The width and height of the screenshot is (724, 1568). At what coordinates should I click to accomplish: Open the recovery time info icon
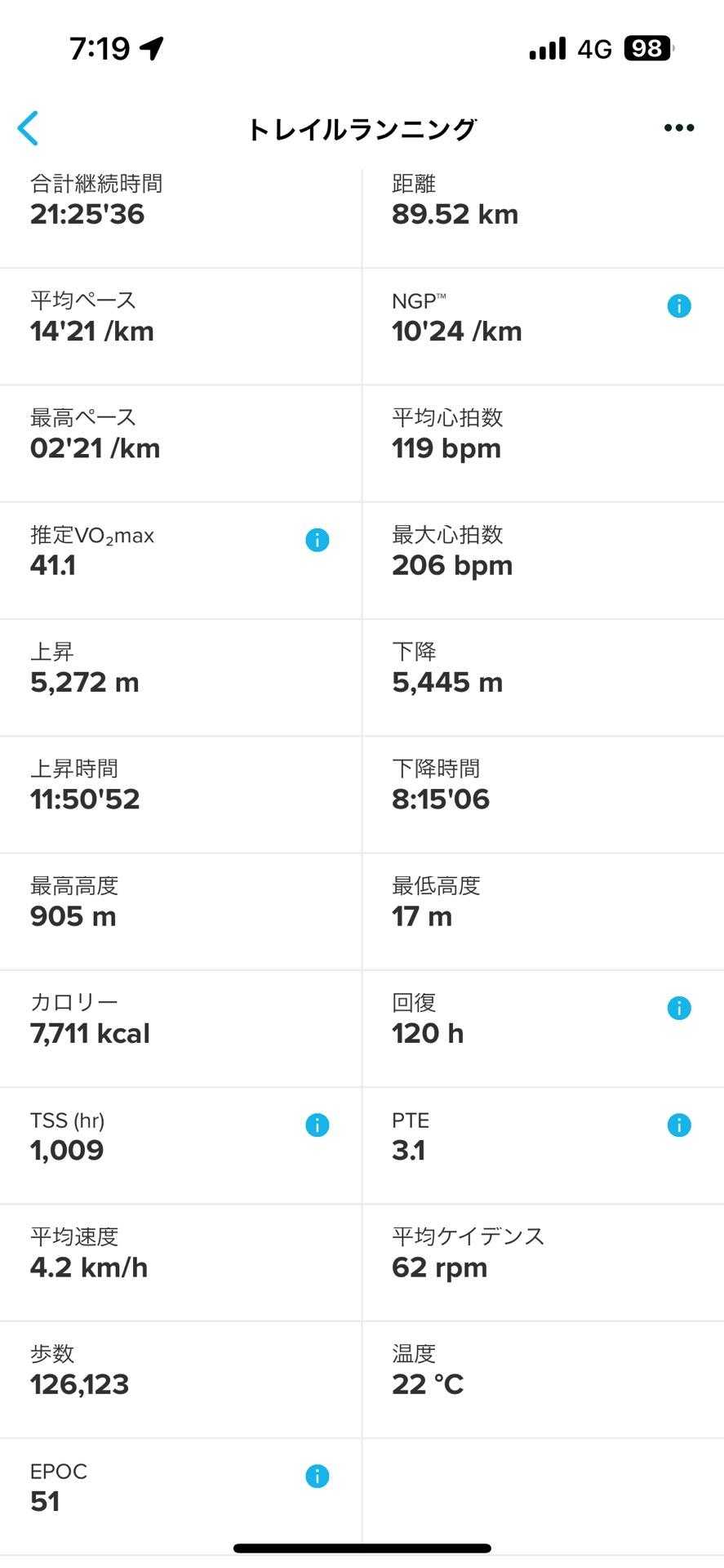[x=679, y=1008]
